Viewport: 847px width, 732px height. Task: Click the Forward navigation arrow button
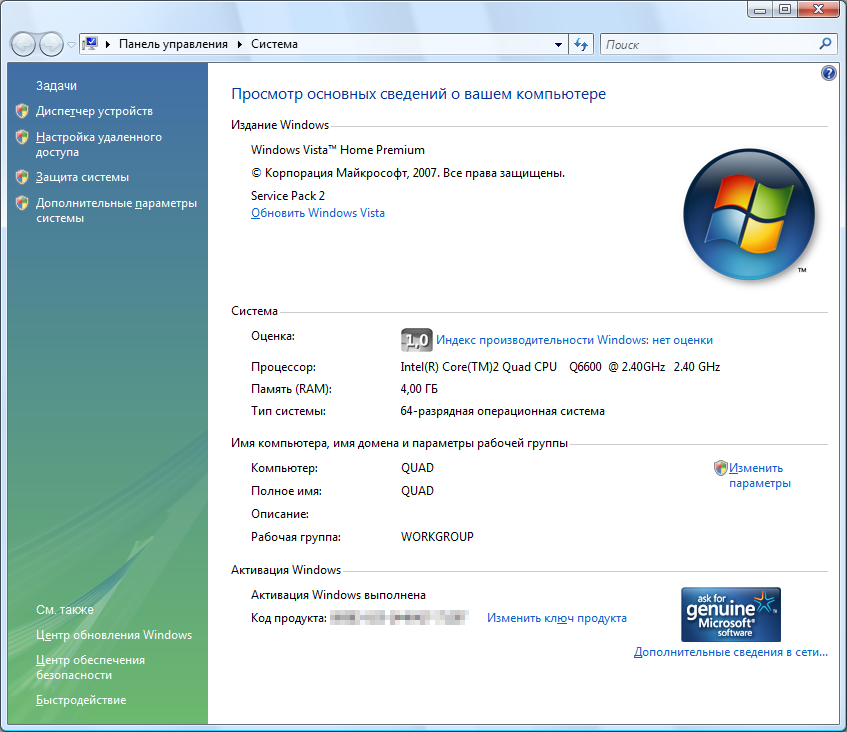point(50,44)
